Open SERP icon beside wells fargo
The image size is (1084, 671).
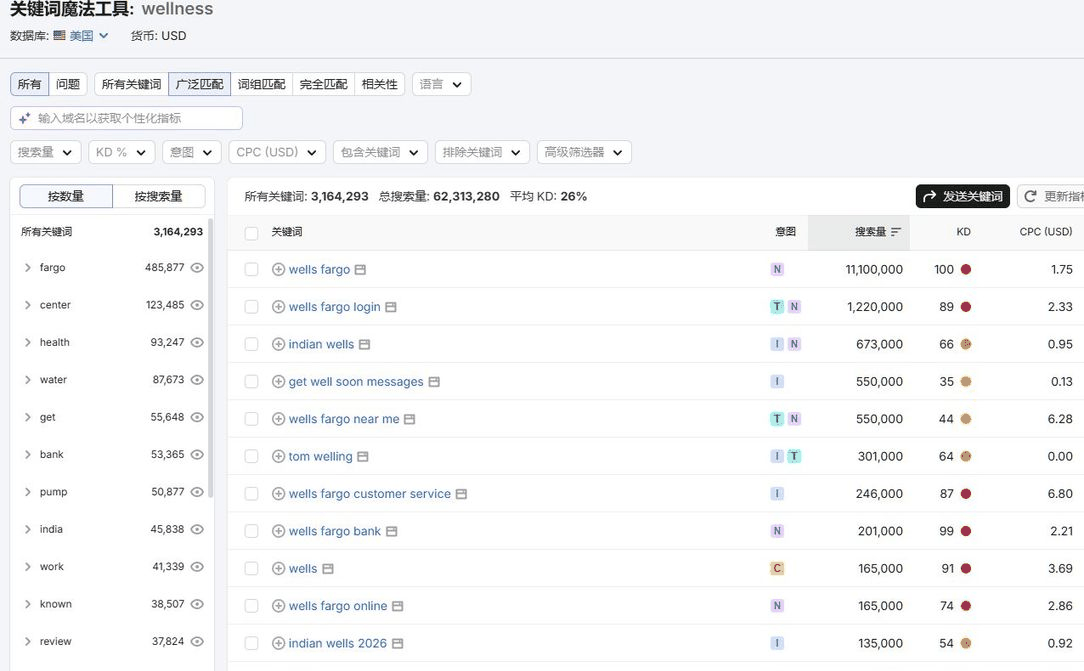360,270
